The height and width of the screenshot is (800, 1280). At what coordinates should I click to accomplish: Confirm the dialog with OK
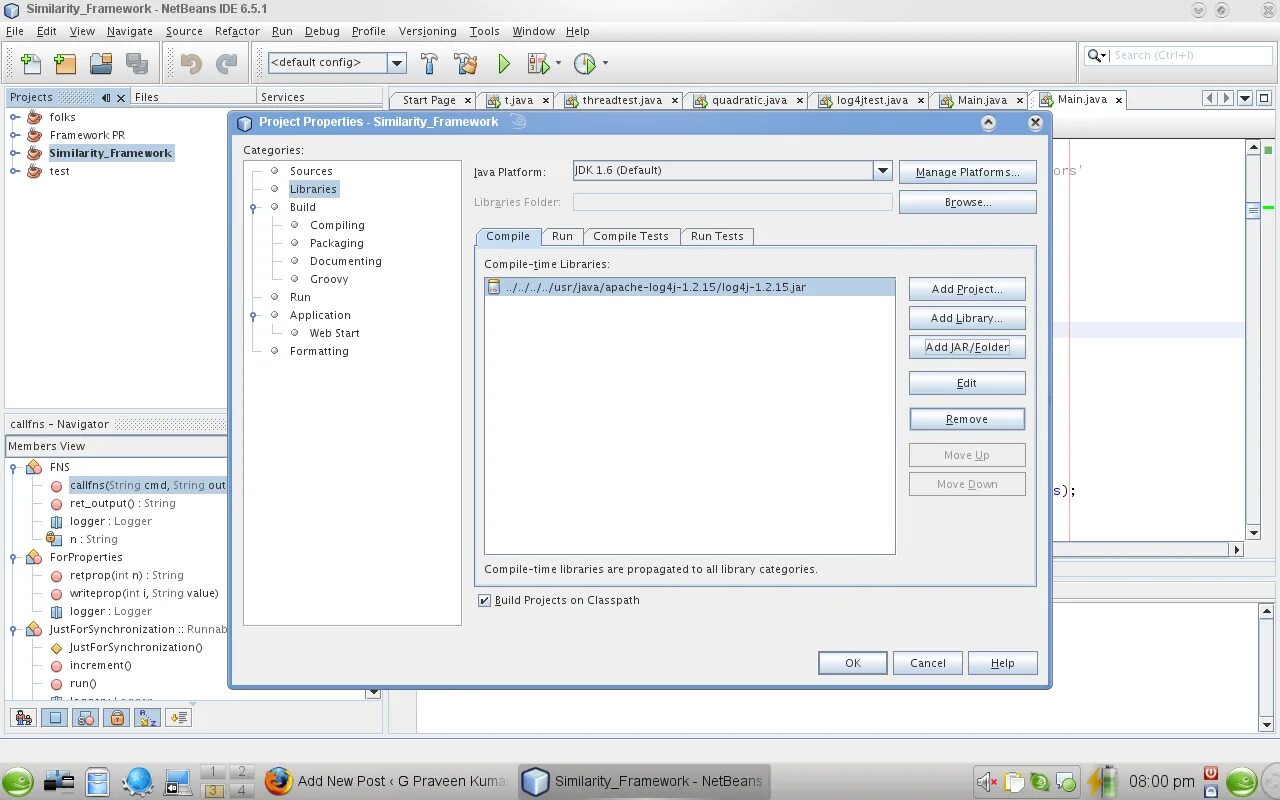click(853, 663)
